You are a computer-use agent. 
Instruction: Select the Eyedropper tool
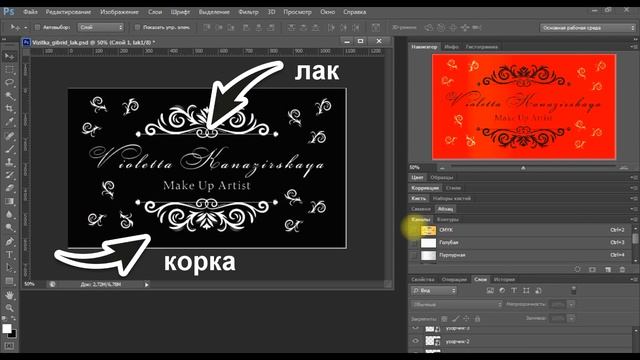[x=9, y=122]
